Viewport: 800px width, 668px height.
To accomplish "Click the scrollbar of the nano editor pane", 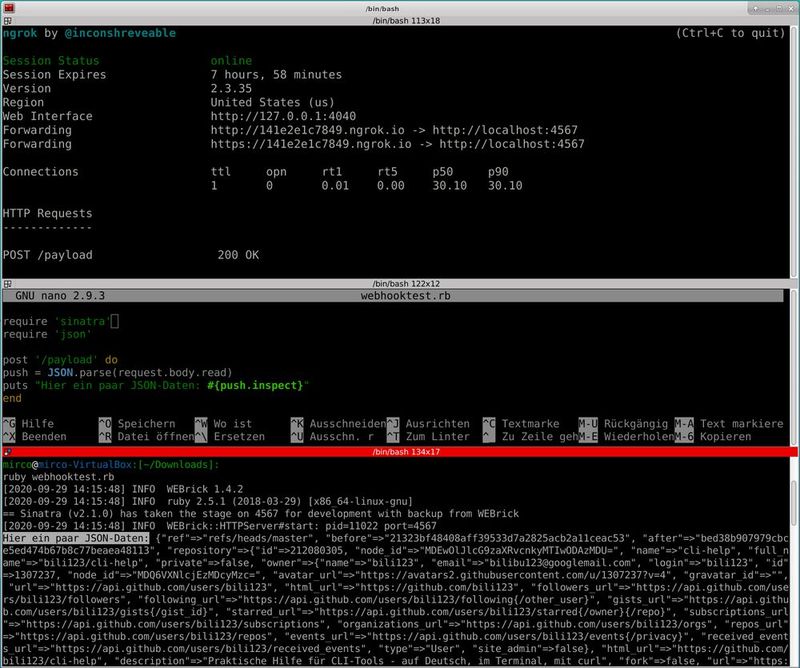I will 794,367.
